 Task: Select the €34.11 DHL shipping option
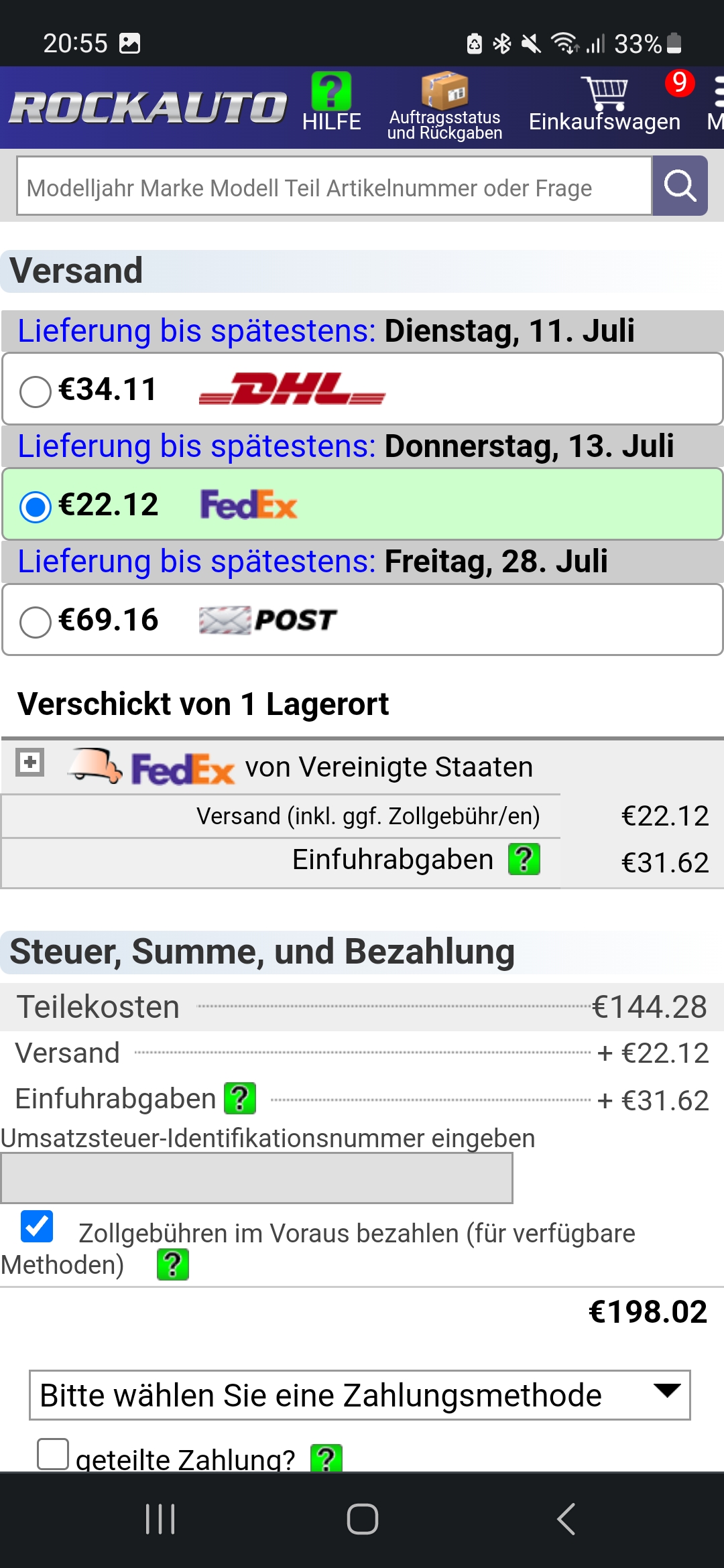tap(36, 391)
